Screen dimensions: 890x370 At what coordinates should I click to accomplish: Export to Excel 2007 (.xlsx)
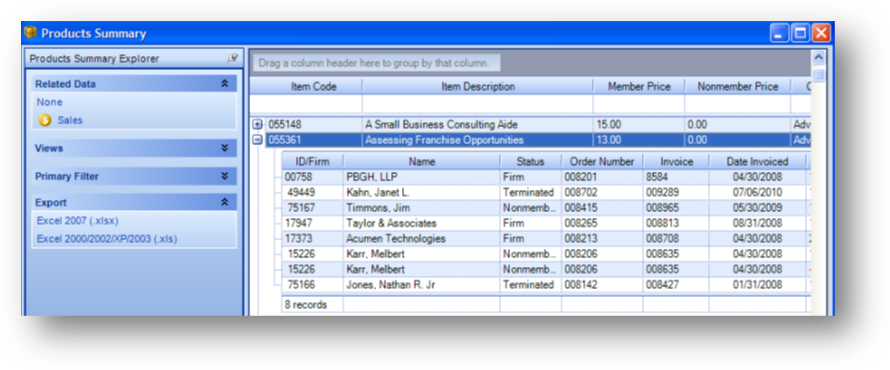[x=78, y=221]
